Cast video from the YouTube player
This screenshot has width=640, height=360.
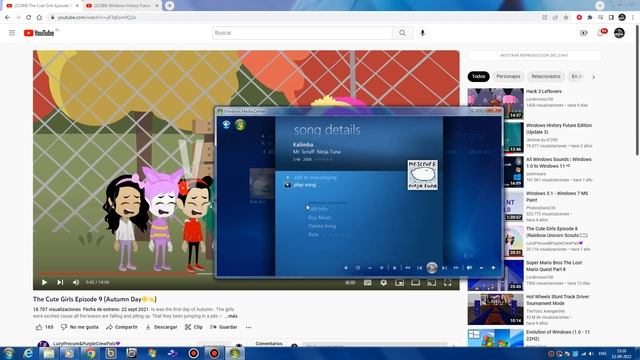(x=431, y=282)
